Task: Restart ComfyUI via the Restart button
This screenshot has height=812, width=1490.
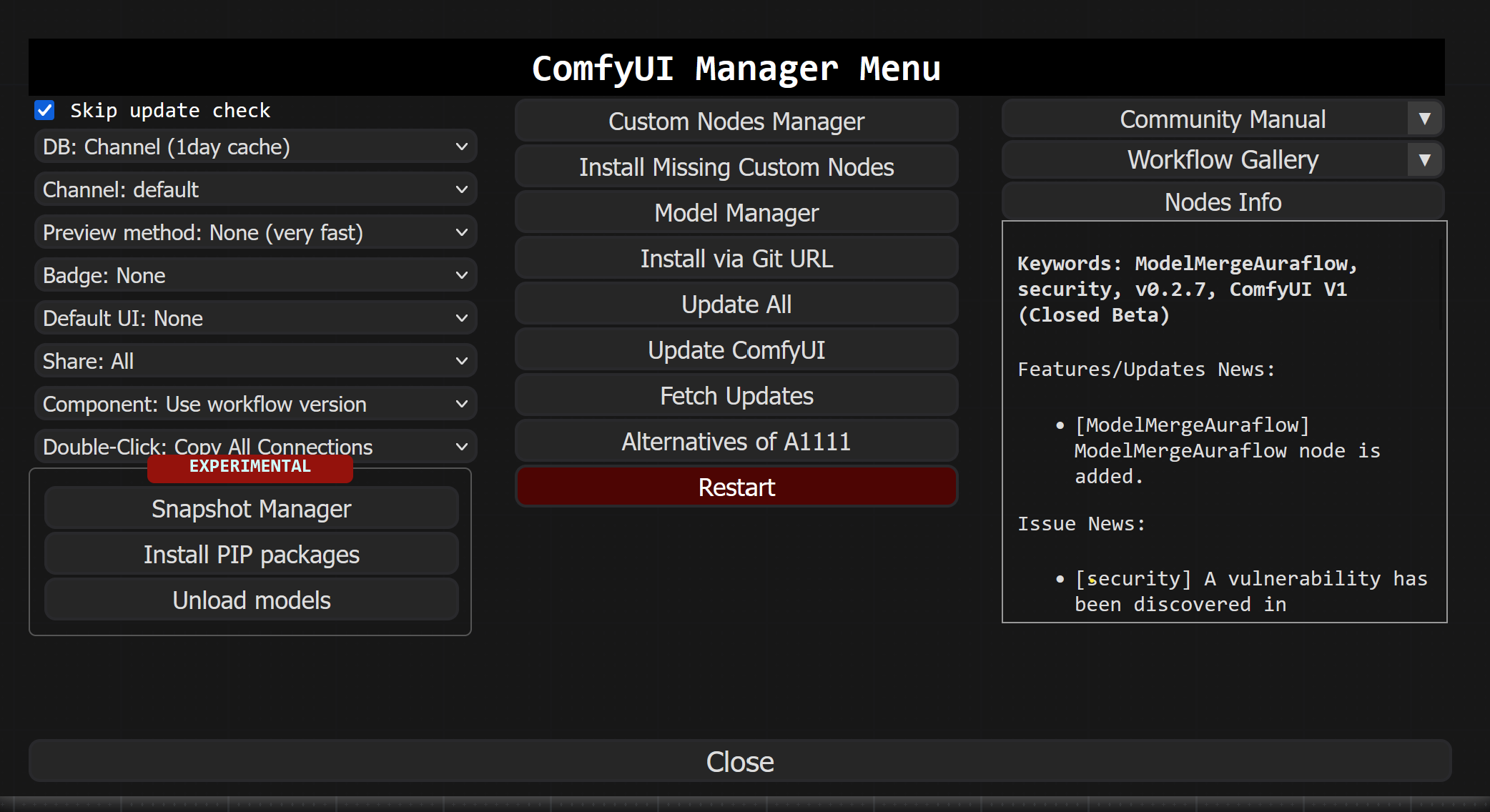Action: coord(736,487)
